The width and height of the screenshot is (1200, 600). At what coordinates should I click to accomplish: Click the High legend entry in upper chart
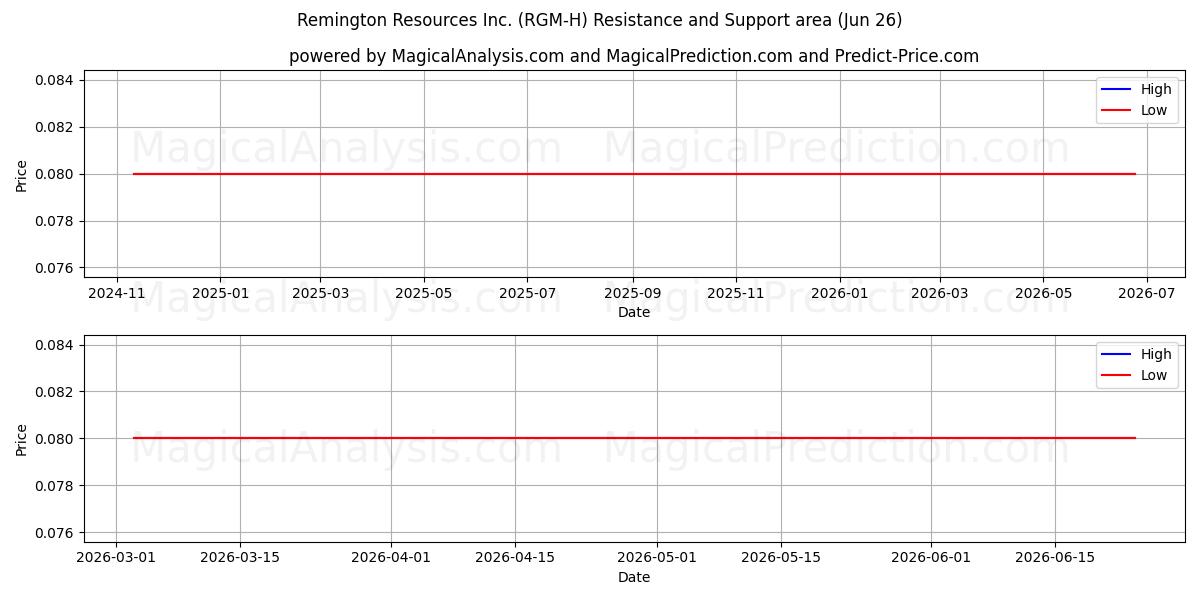click(x=1137, y=90)
